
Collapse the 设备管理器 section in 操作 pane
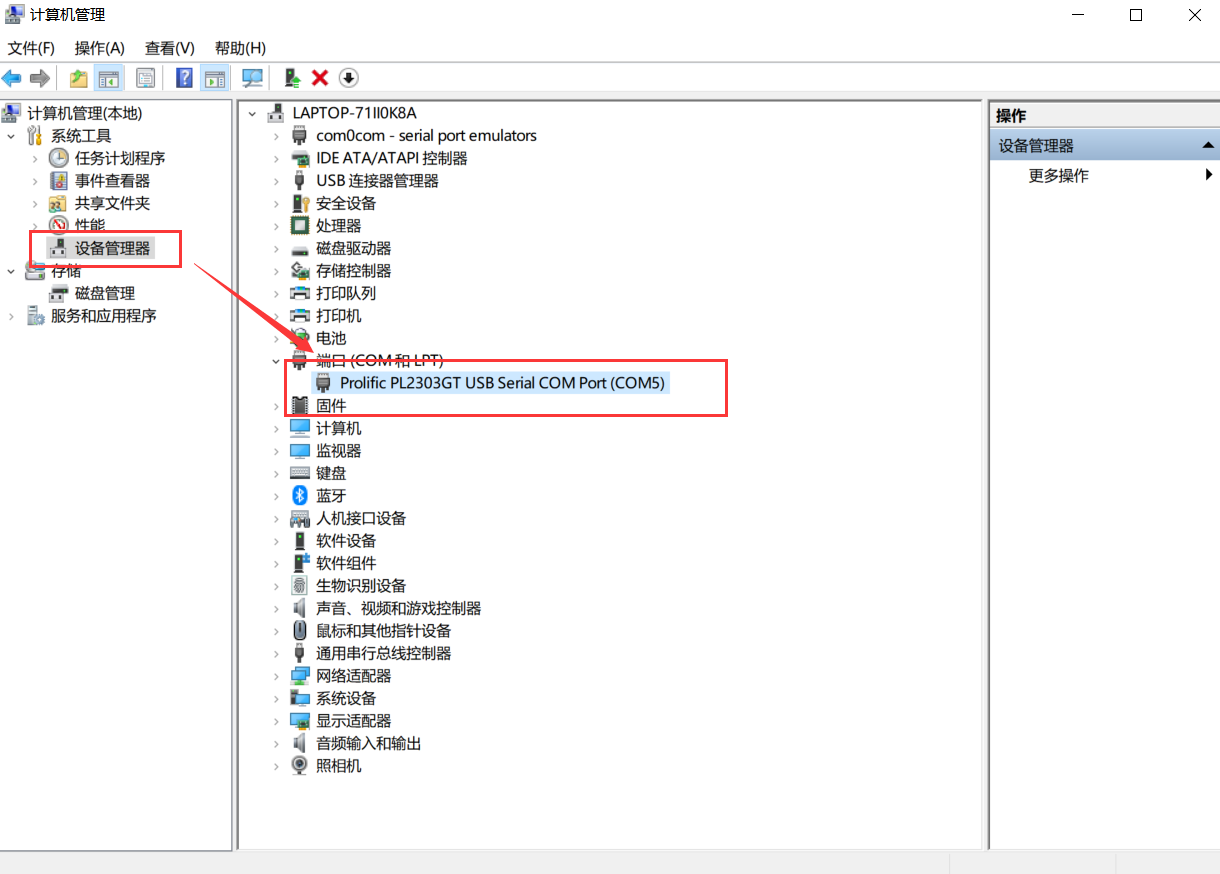1208,146
